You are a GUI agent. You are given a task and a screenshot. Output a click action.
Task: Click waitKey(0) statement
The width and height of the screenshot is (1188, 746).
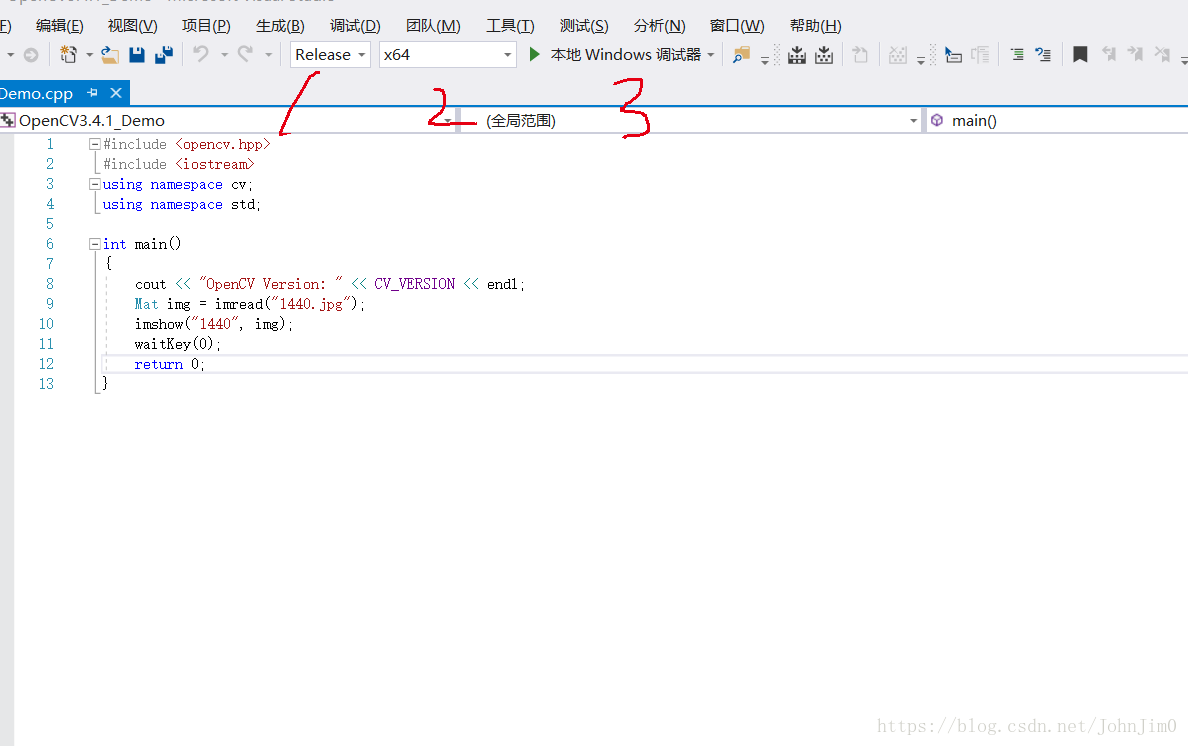[177, 344]
